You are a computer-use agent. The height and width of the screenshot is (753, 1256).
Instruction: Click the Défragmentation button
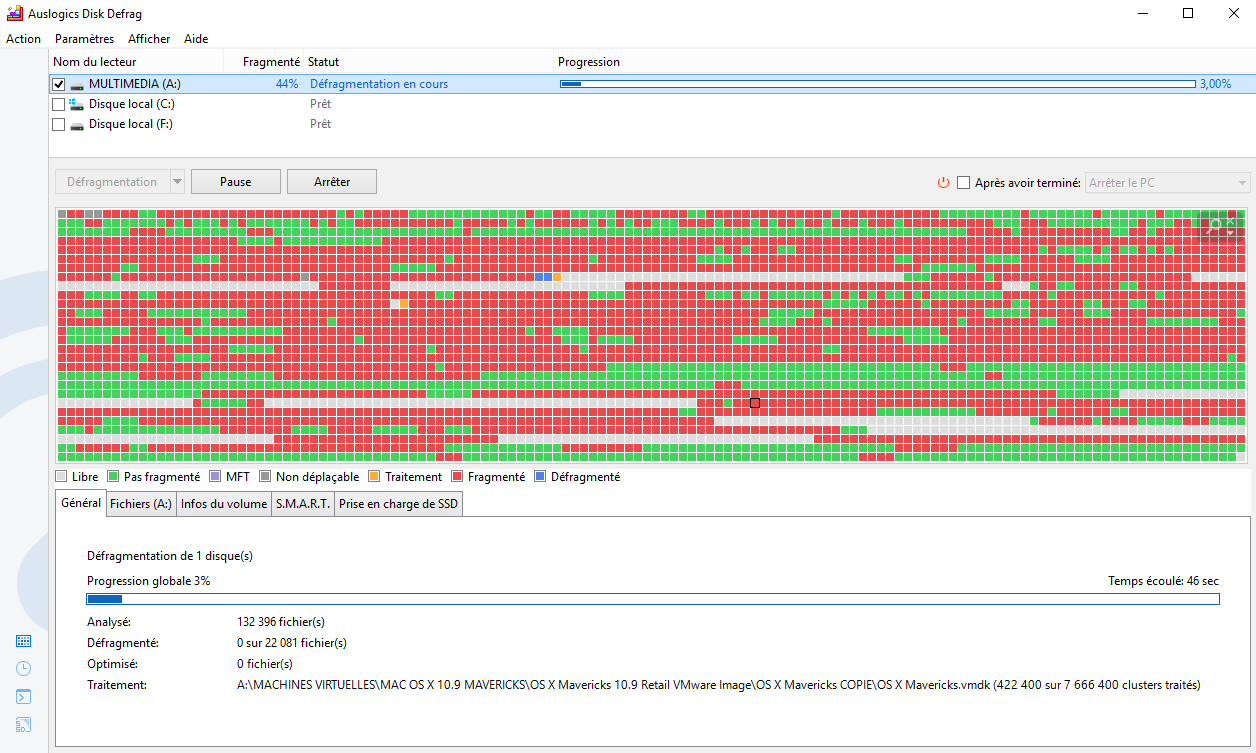[112, 182]
